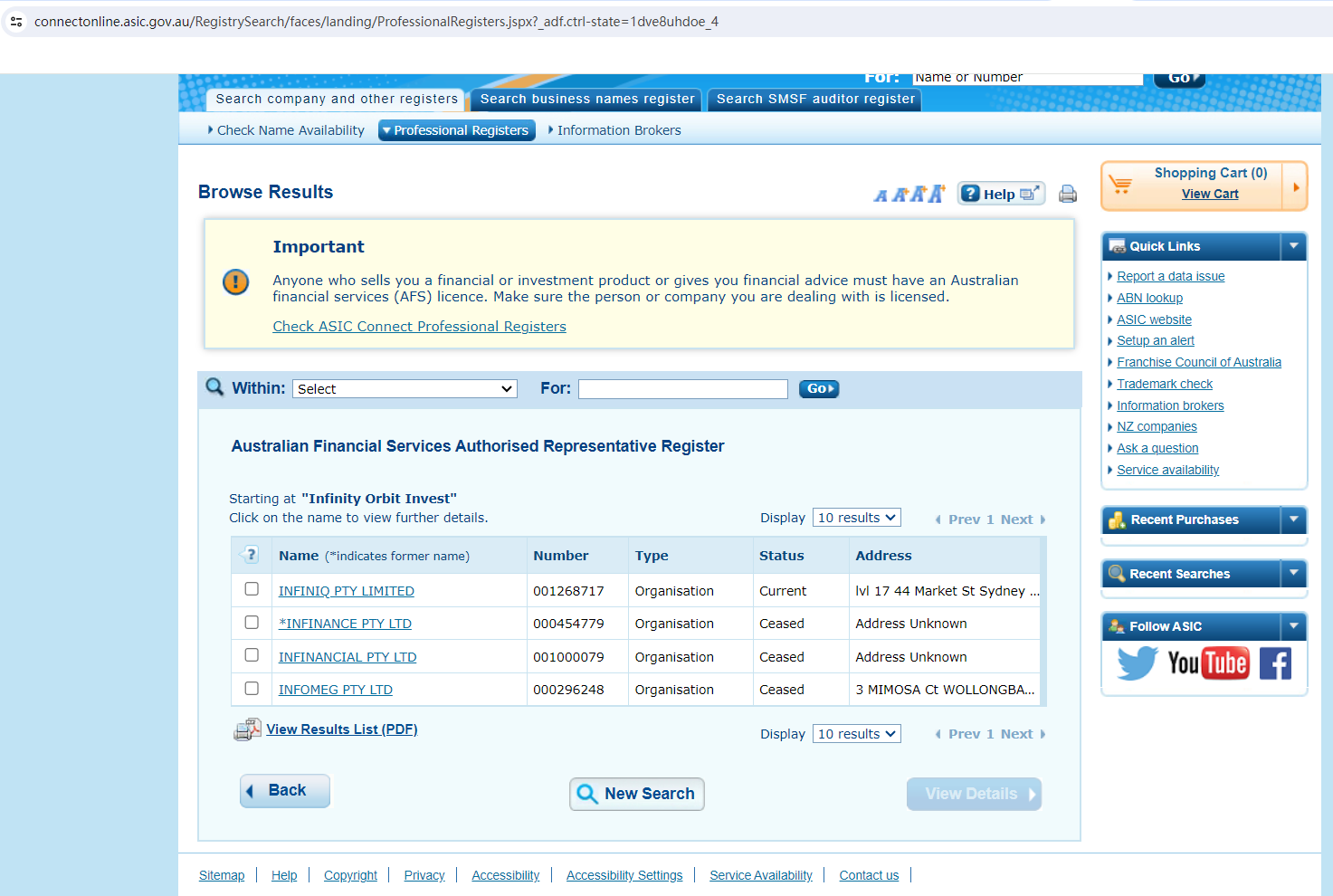Open the Accessibility Settings footer link
Viewport: 1333px width, 896px height.
pos(624,875)
